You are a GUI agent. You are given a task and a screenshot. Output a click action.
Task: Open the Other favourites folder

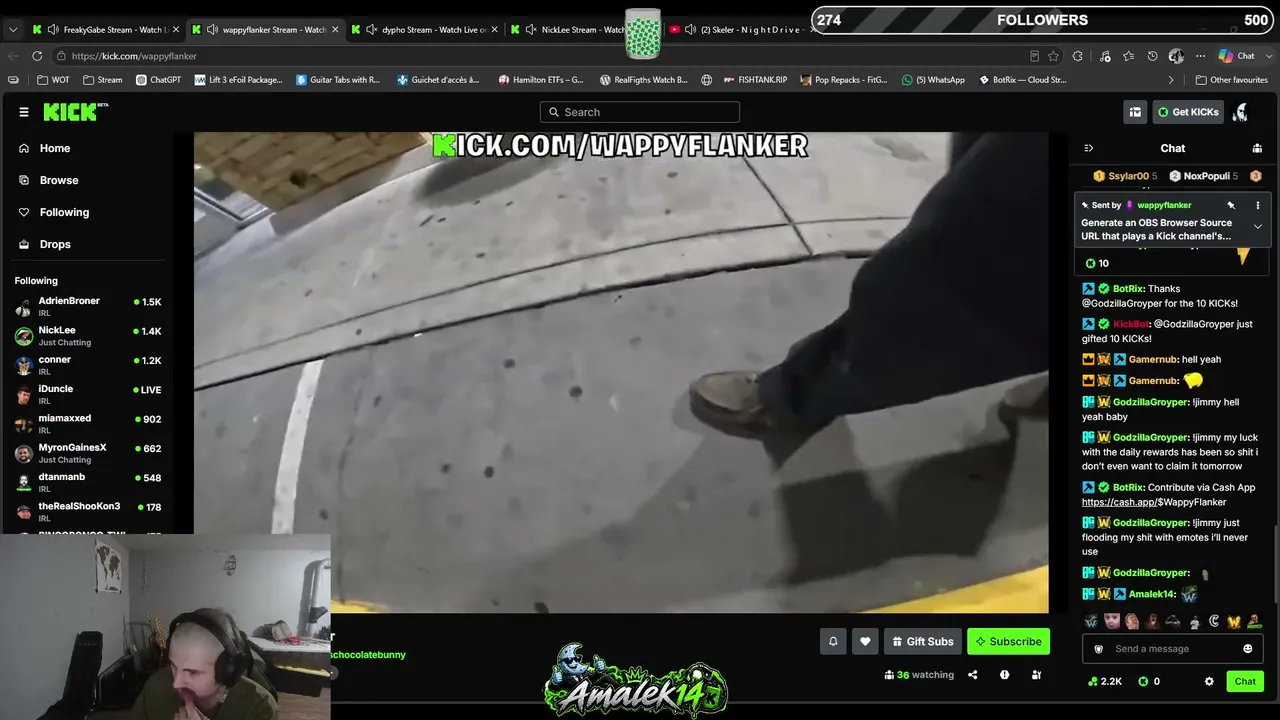[1231, 80]
